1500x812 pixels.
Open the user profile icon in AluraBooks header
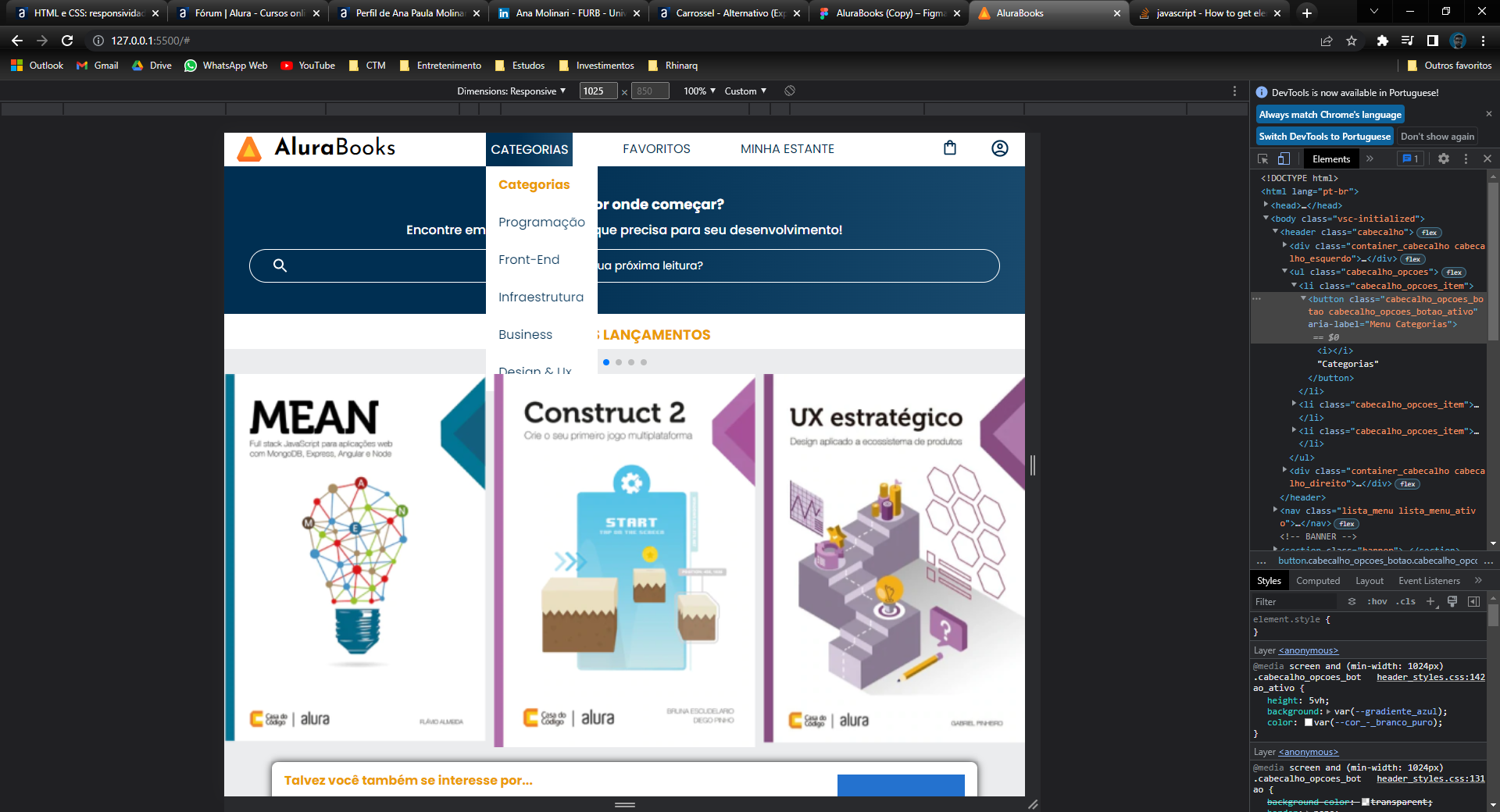(x=1000, y=148)
